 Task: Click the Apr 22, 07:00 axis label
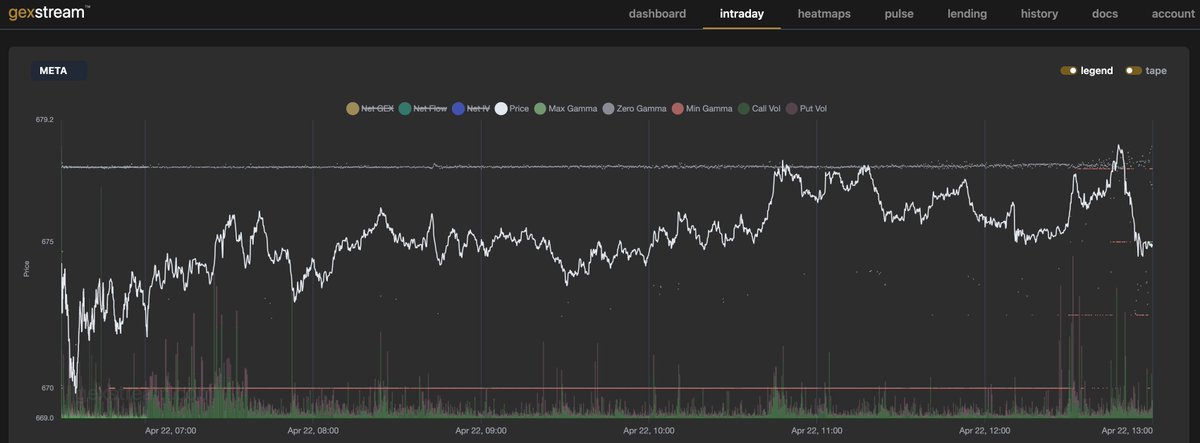(171, 432)
